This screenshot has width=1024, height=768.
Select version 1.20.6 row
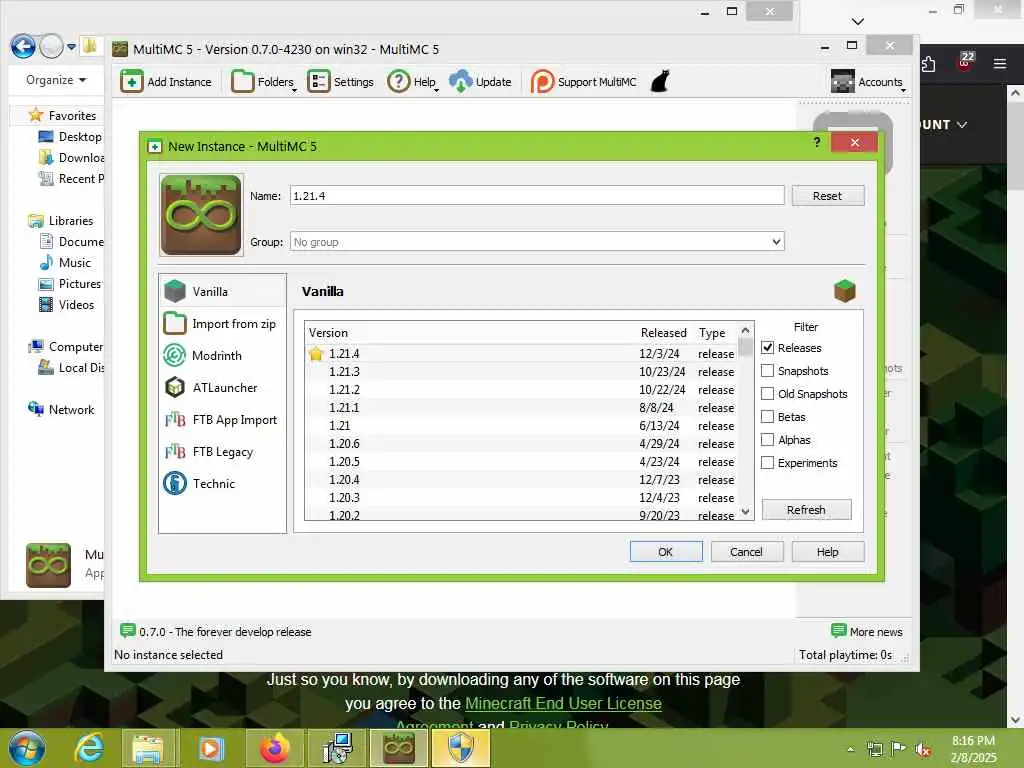click(x=522, y=443)
